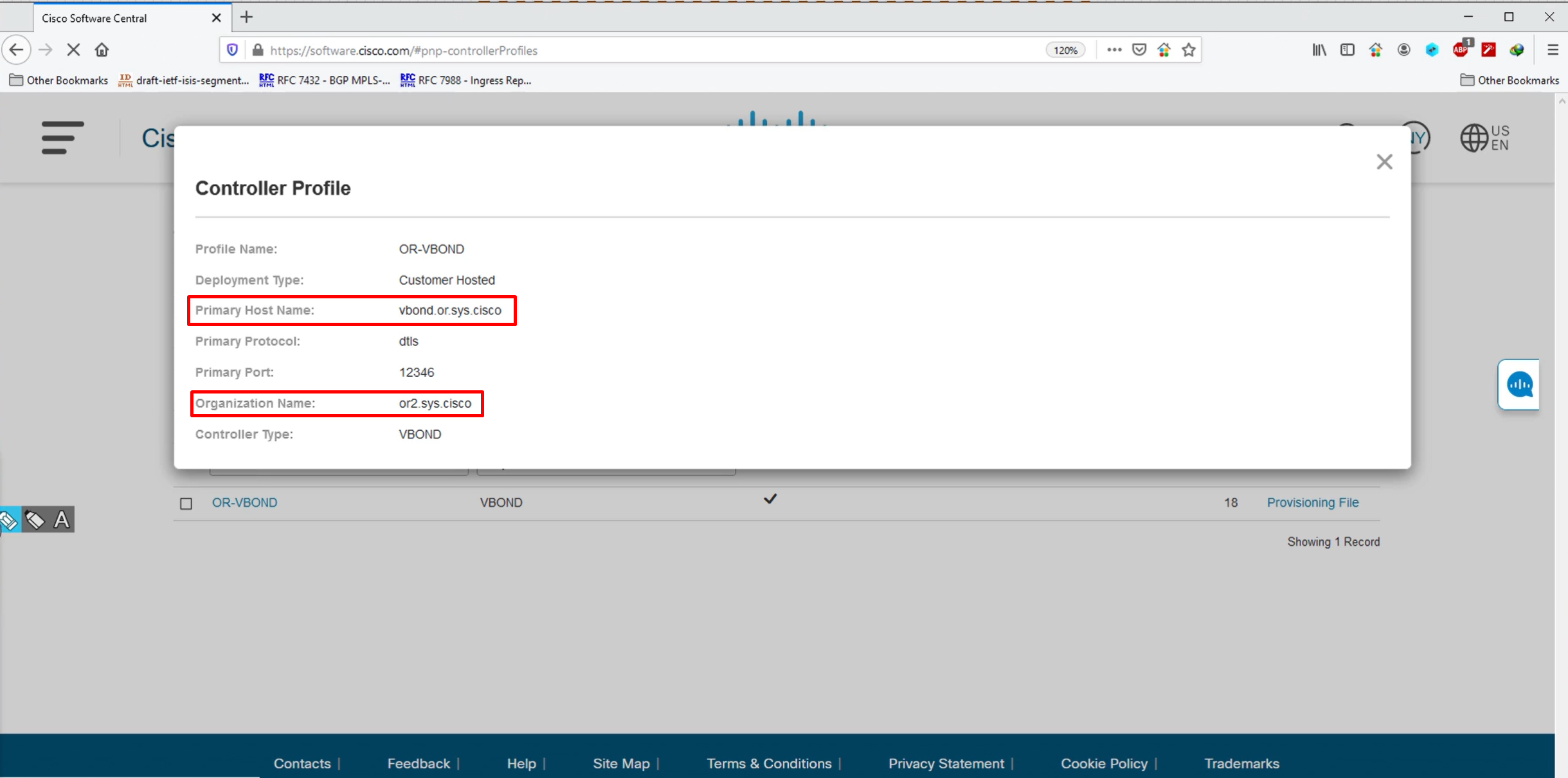Open the Other Bookmarks folder on left
Viewport: 1568px width, 778px height.
[x=59, y=80]
